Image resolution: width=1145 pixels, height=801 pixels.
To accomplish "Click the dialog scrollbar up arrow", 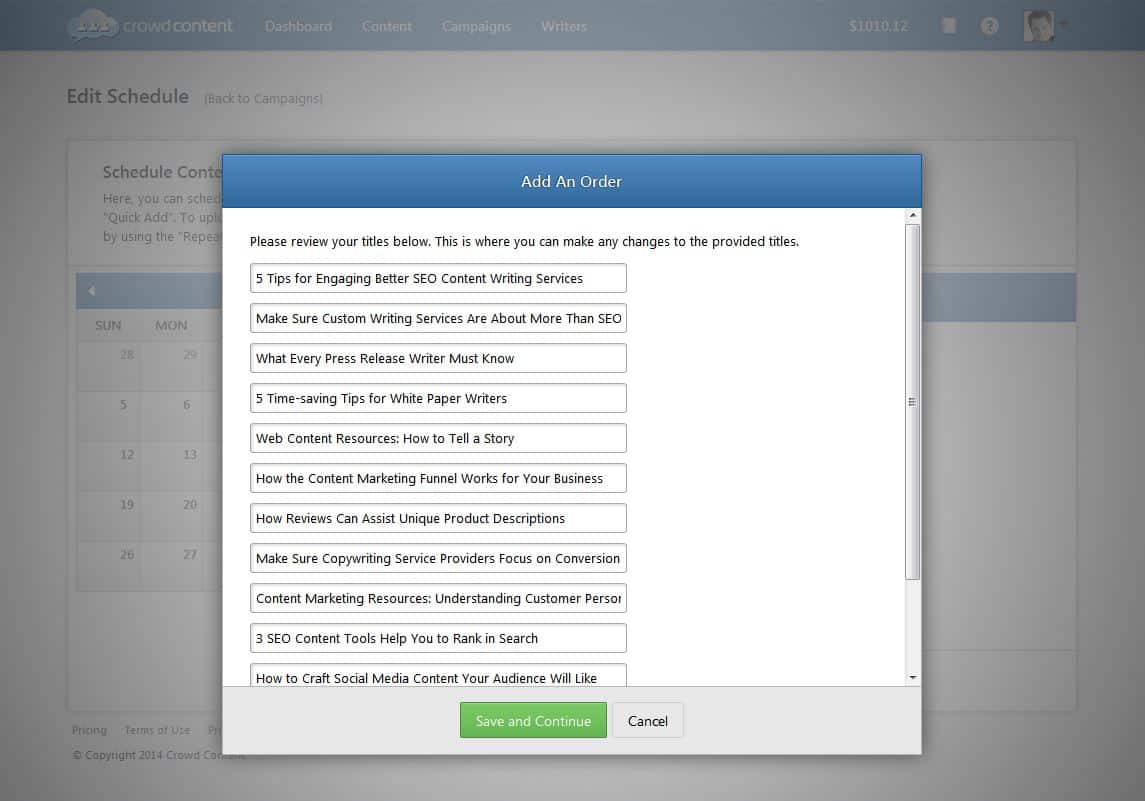I will tap(913, 214).
